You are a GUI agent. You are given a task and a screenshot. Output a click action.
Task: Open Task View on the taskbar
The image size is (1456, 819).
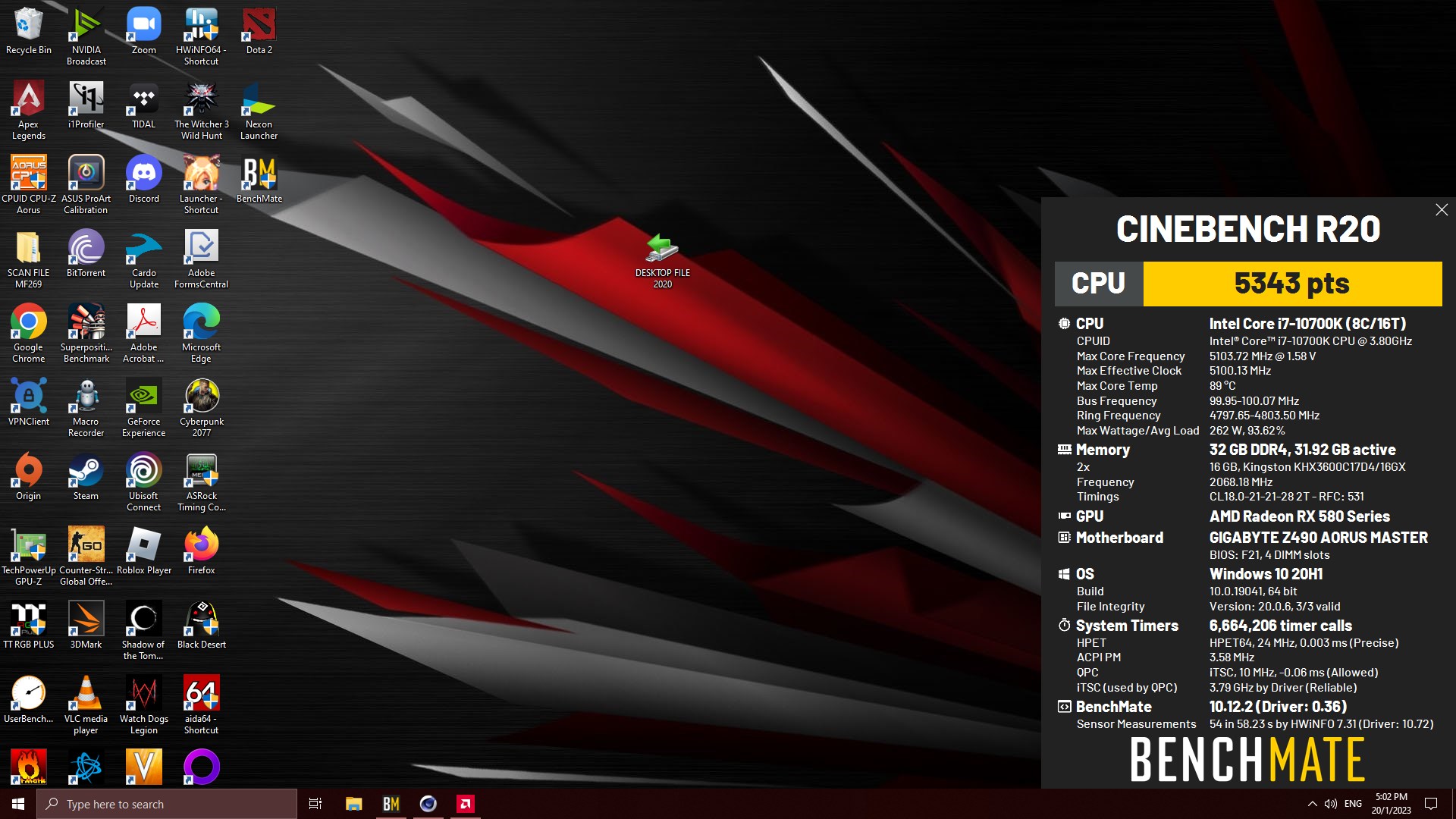pyautogui.click(x=315, y=804)
